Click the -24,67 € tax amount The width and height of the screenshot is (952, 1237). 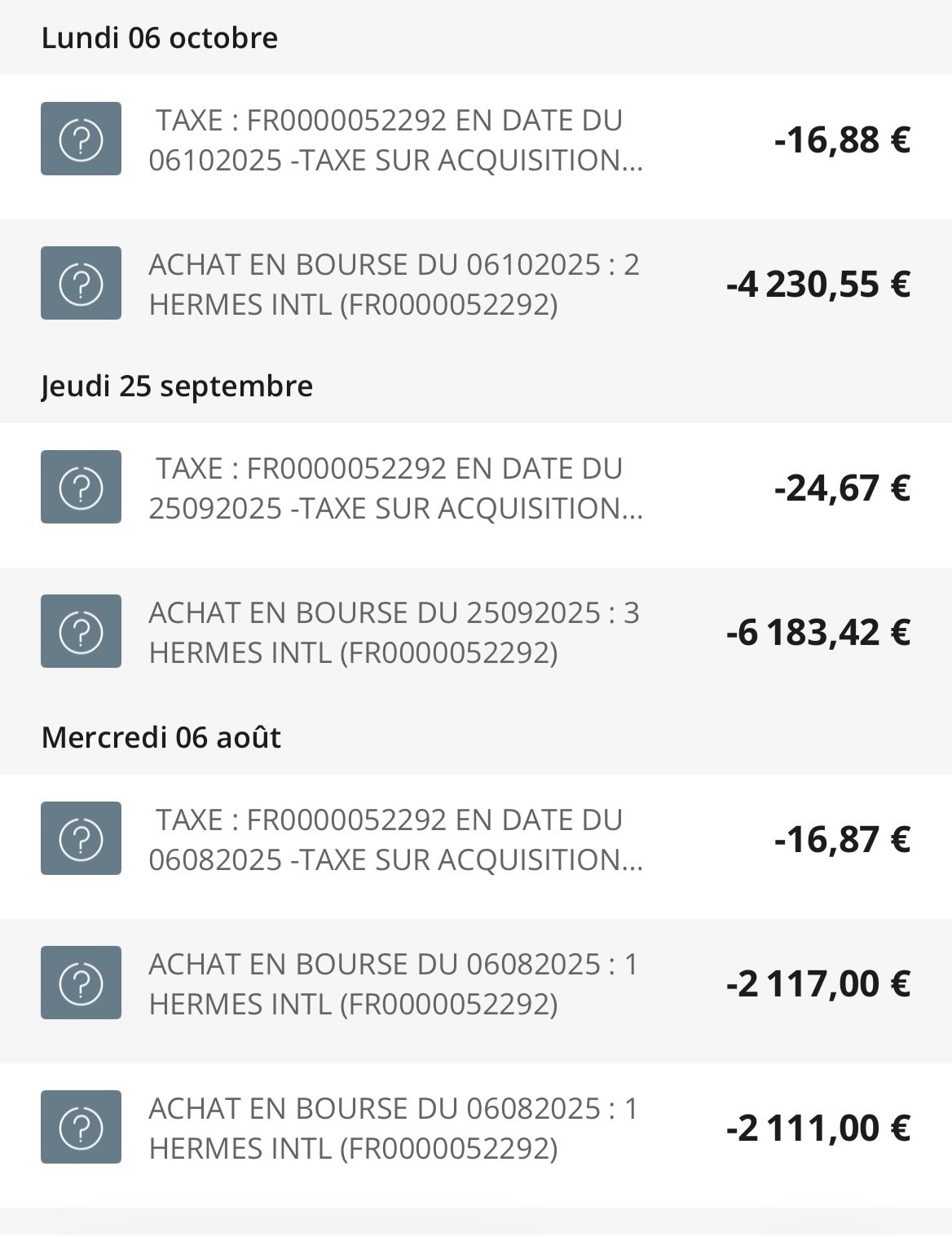pyautogui.click(x=842, y=488)
